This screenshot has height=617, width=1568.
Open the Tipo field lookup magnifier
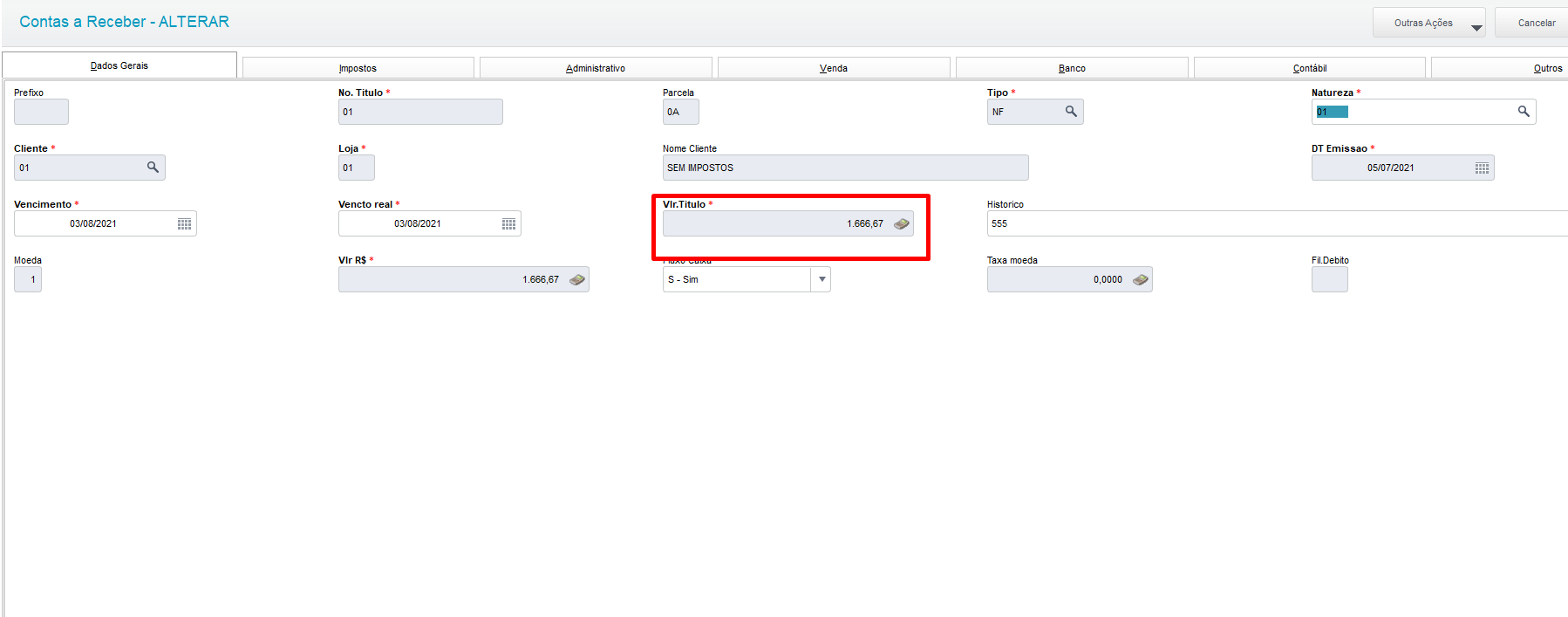1071,111
